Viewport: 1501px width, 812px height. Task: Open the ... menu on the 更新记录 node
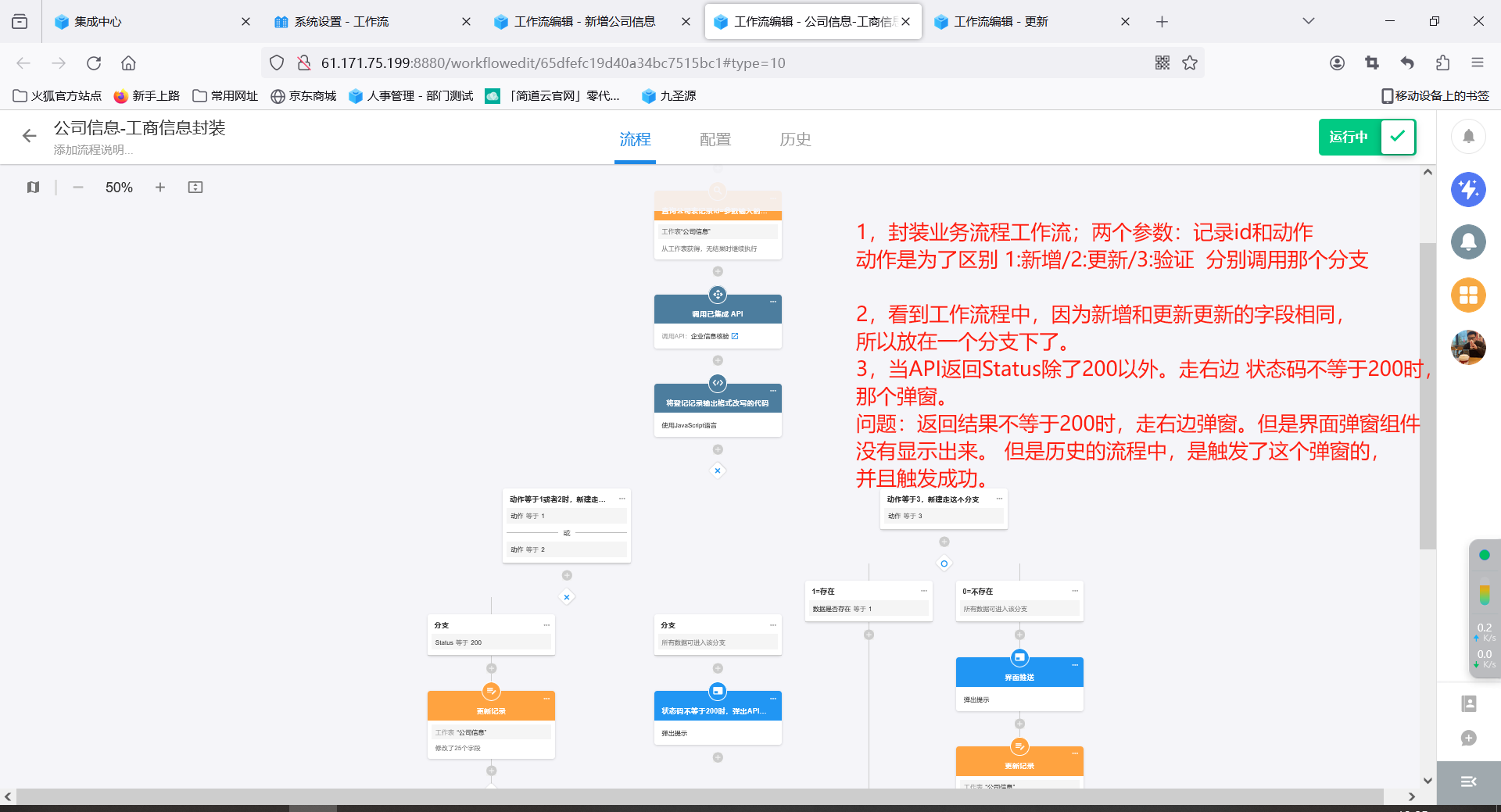[546, 698]
